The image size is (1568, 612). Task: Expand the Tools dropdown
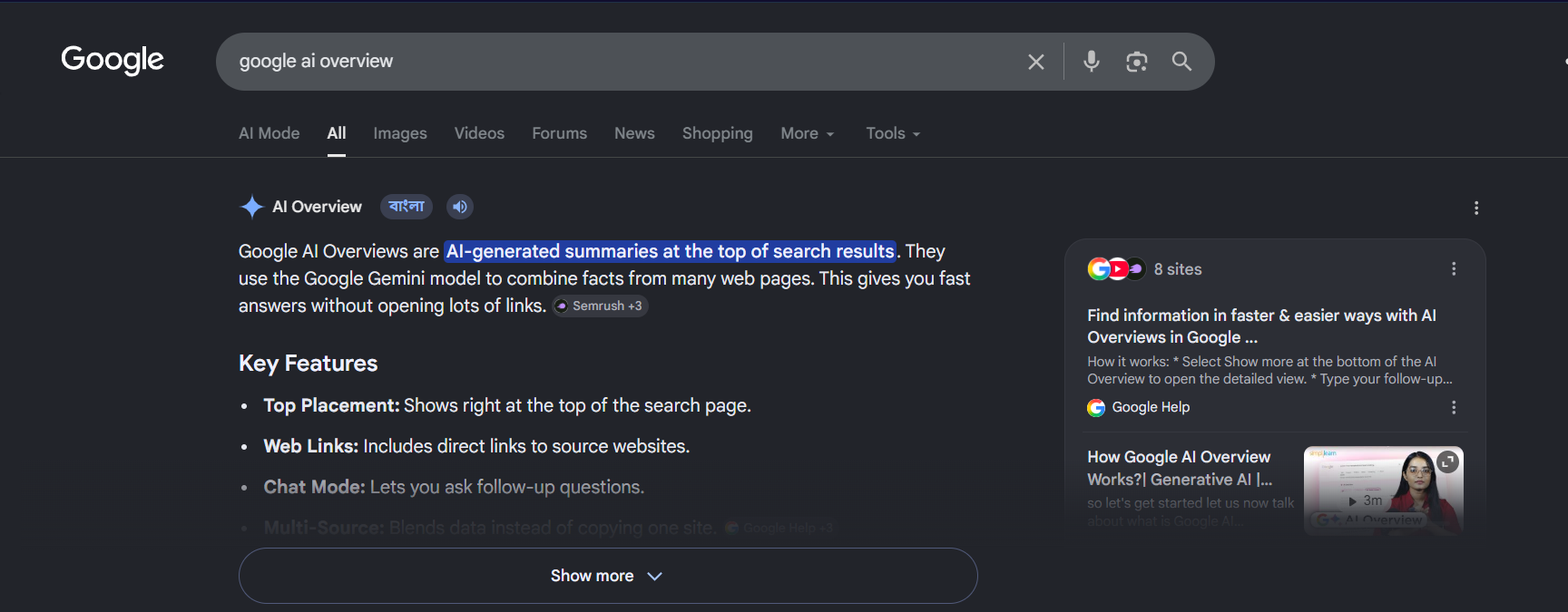pos(893,133)
